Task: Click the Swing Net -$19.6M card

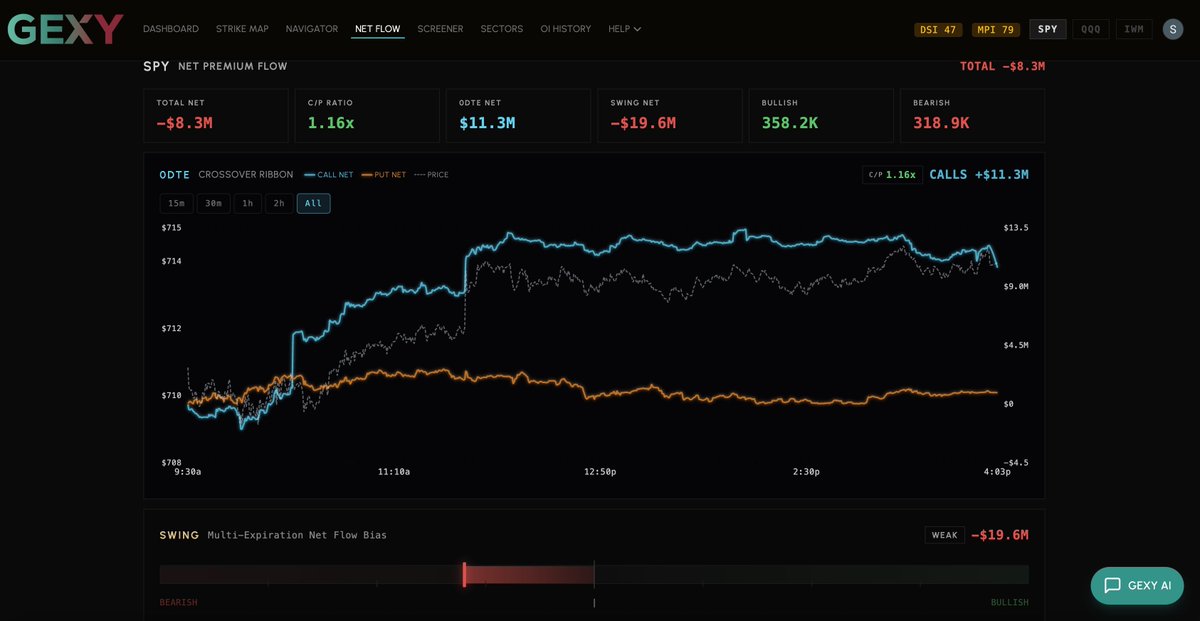Action: pos(670,115)
